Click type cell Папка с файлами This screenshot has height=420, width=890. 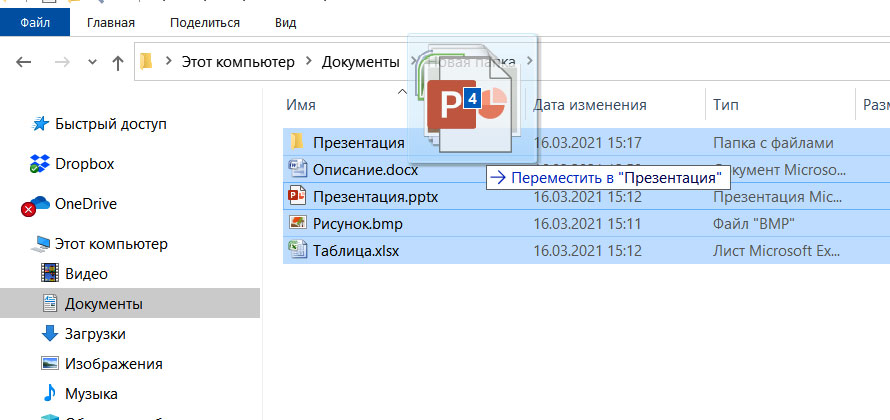[x=773, y=143]
